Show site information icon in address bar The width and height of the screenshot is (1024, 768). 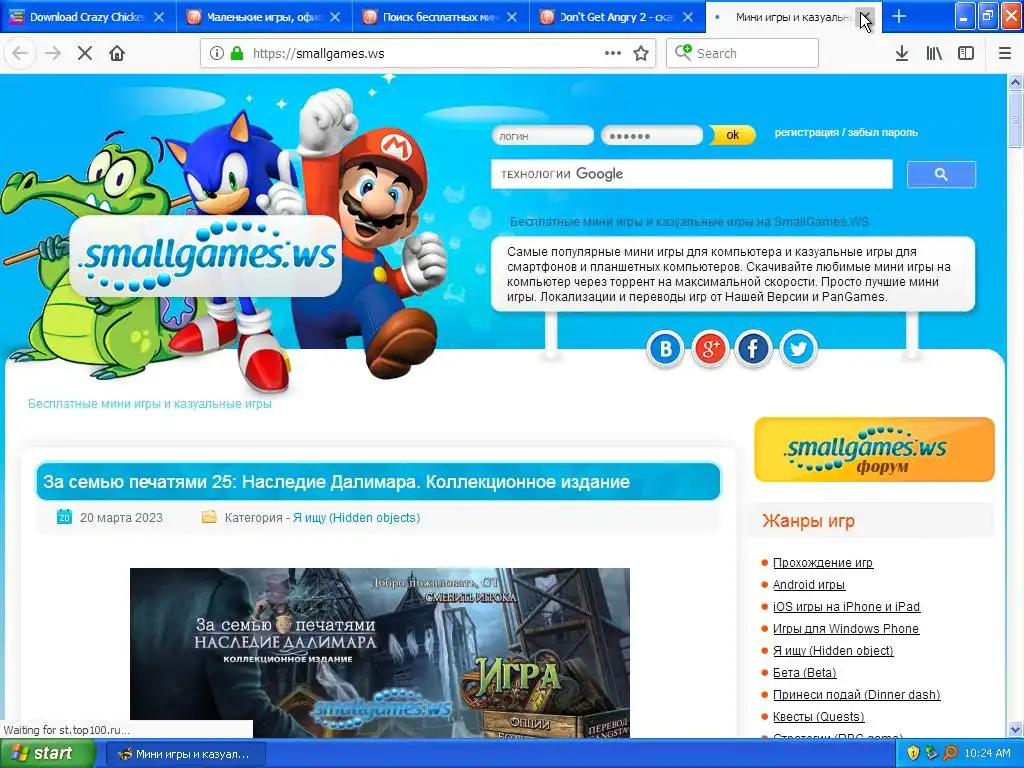point(217,54)
